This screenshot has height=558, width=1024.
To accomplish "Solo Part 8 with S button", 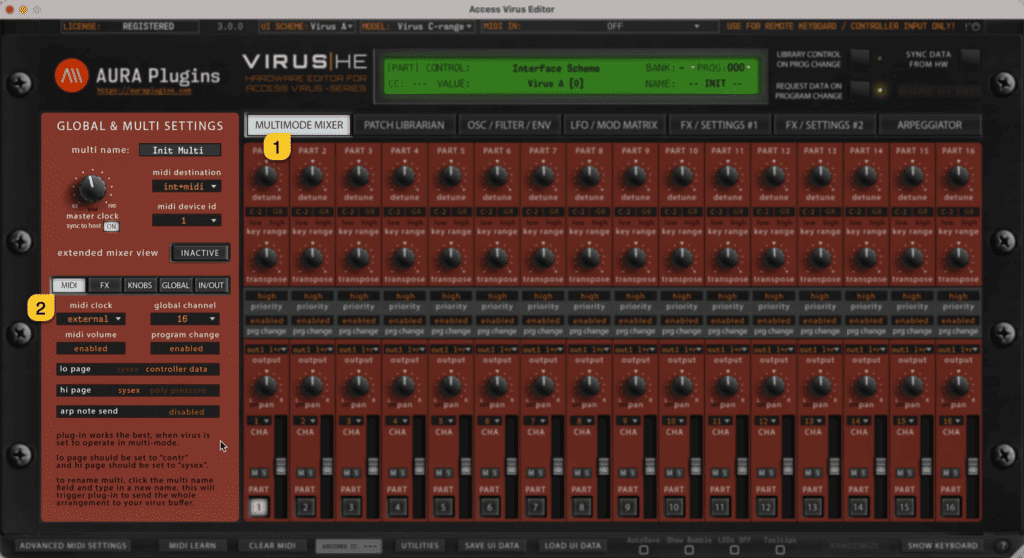I will tap(587, 472).
